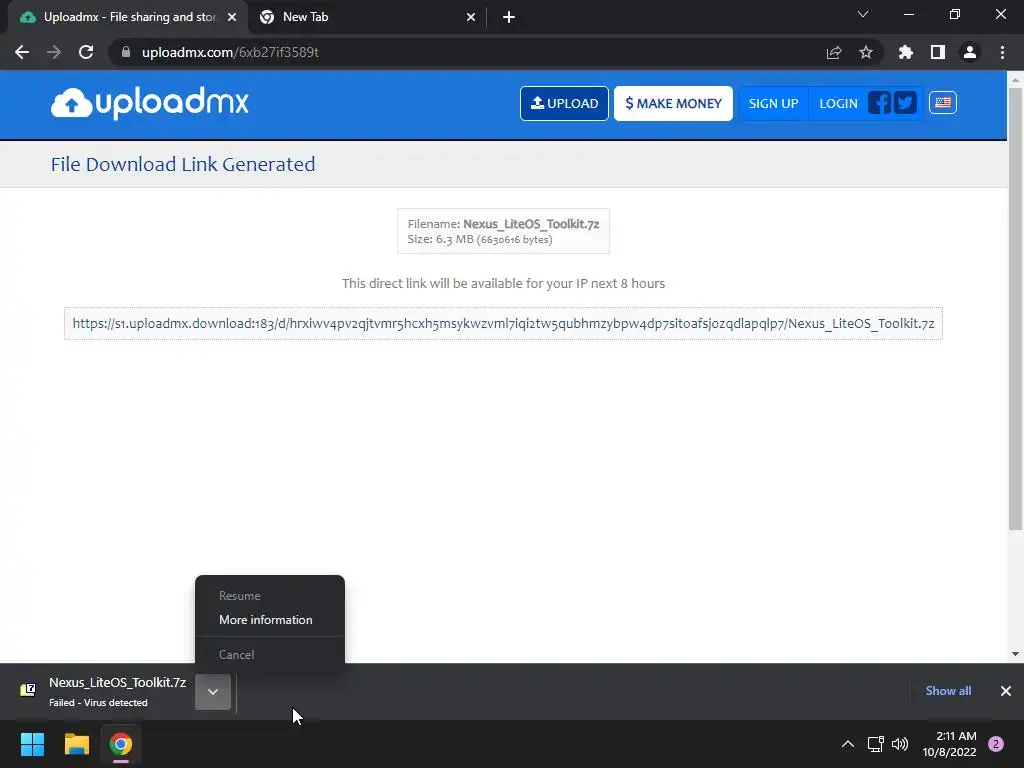Close the downloads bar

pyautogui.click(x=1006, y=691)
